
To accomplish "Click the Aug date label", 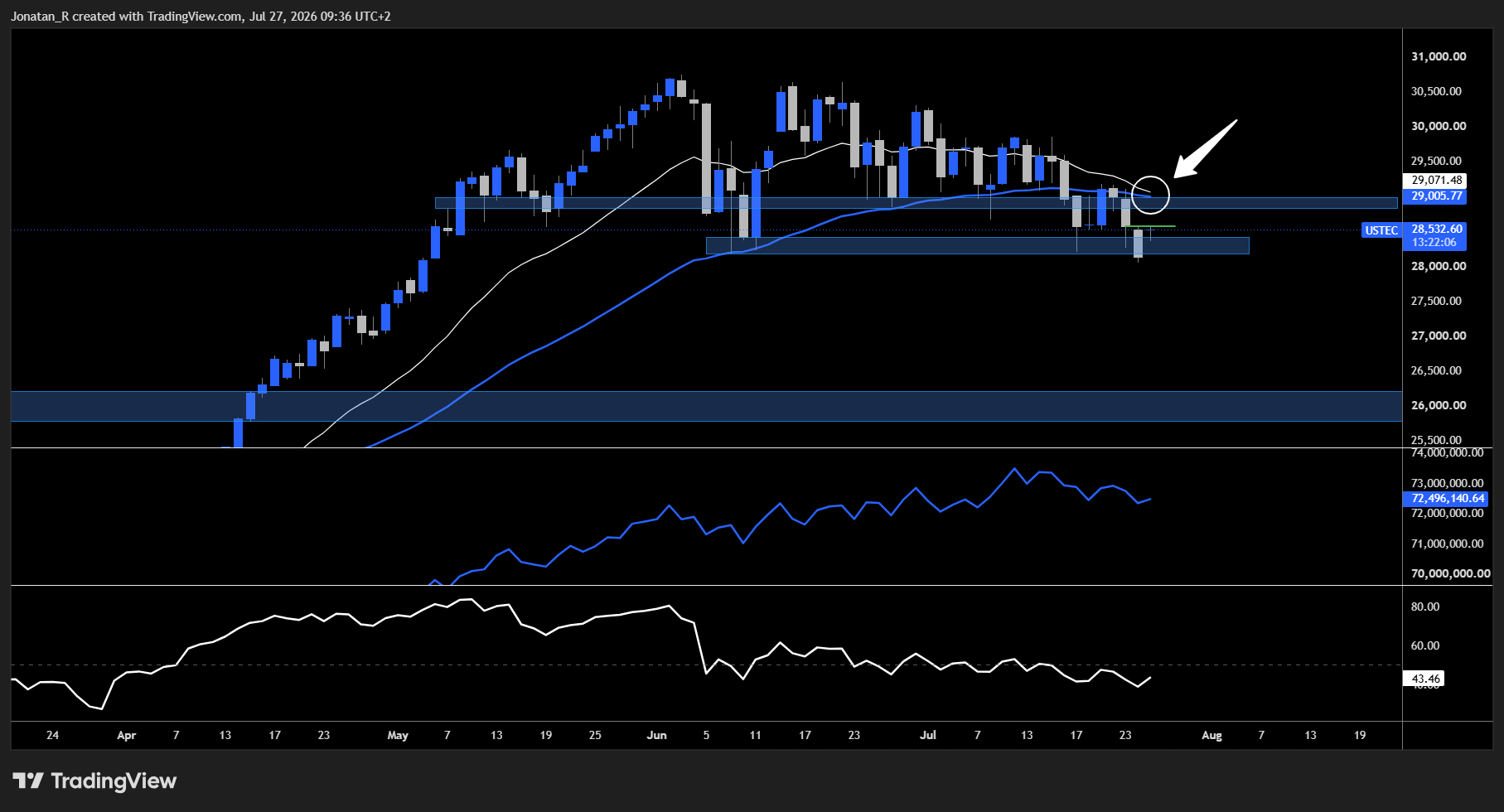I will (1211, 735).
